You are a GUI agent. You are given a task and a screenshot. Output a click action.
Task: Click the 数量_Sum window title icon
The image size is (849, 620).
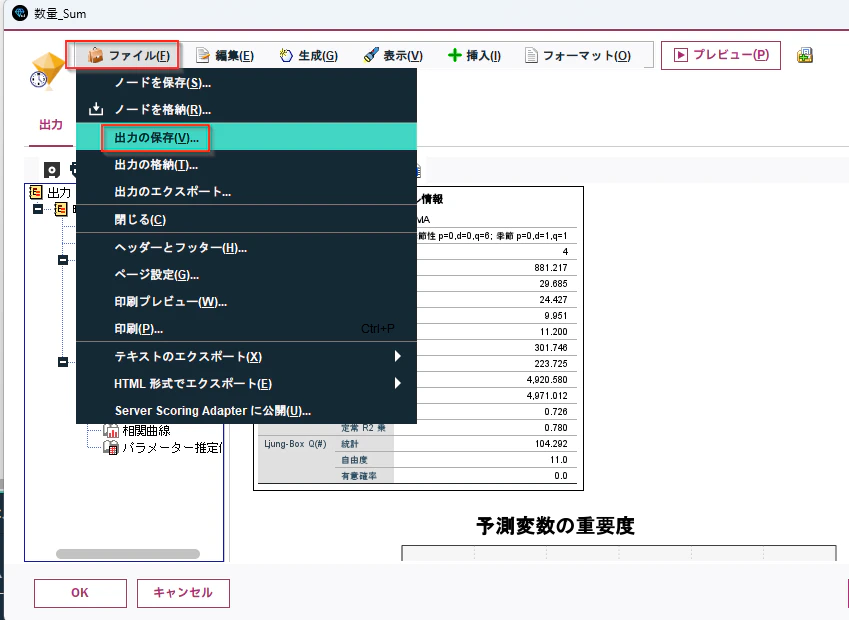(x=19, y=13)
